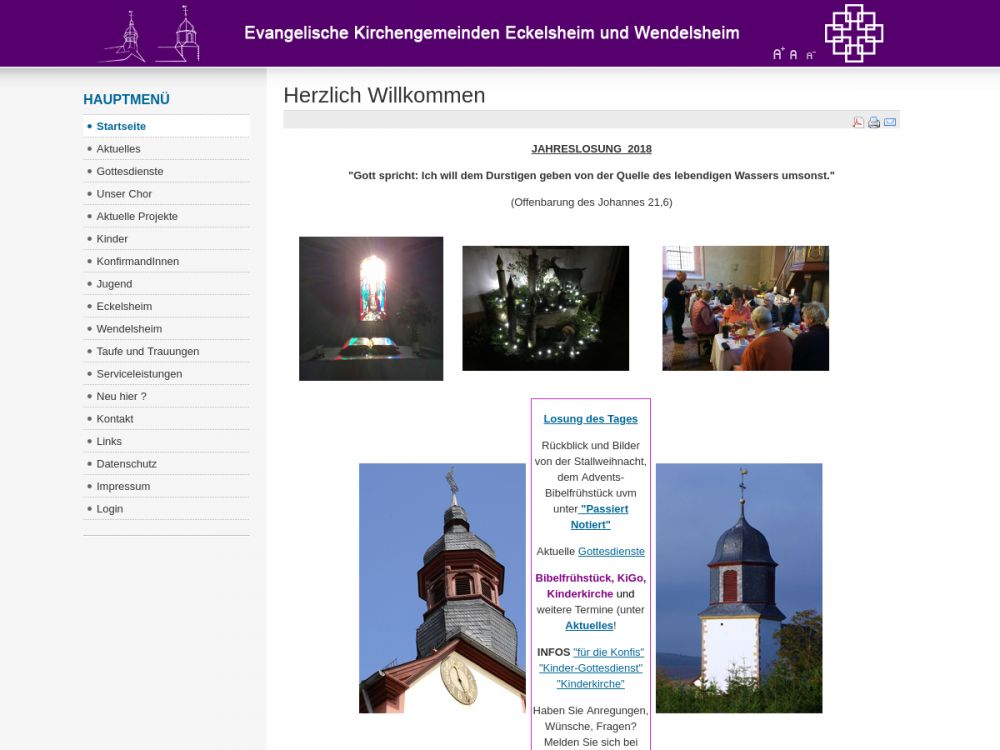Image resolution: width=1000 pixels, height=750 pixels.
Task: Decrease font size with A- icon
Action: click(810, 55)
